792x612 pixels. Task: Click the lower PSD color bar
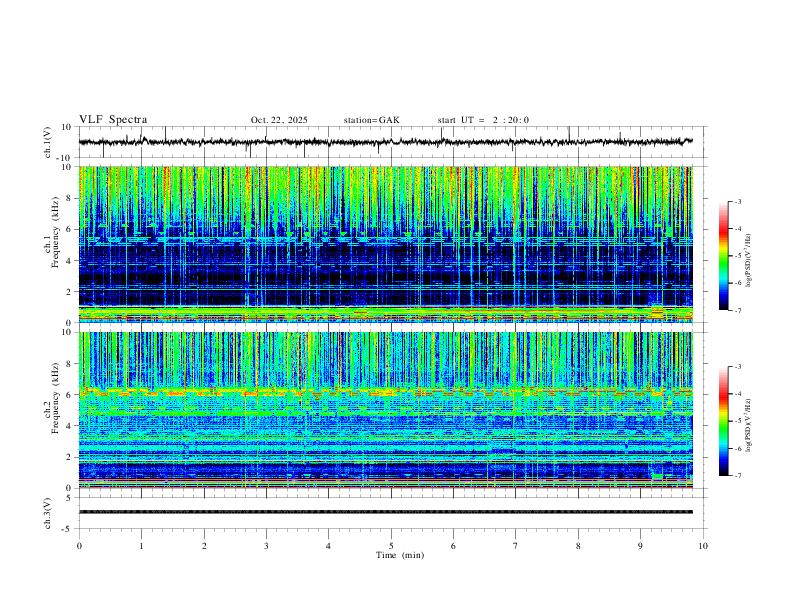click(x=723, y=421)
